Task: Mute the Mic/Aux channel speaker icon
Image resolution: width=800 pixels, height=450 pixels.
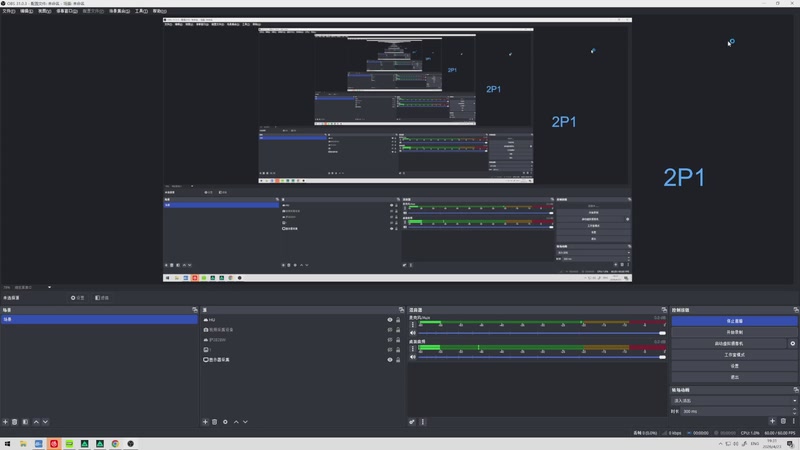Action: click(x=413, y=333)
